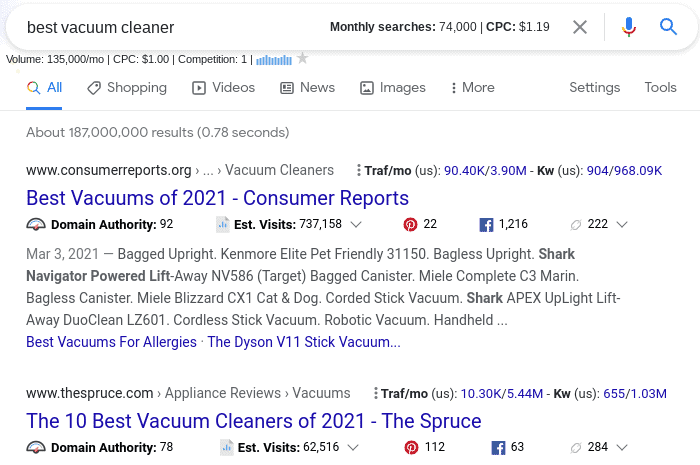Screen dimensions: 700x465
Task: Open Best Vacuums of 2021 Consumer Reports link
Action: 217,197
